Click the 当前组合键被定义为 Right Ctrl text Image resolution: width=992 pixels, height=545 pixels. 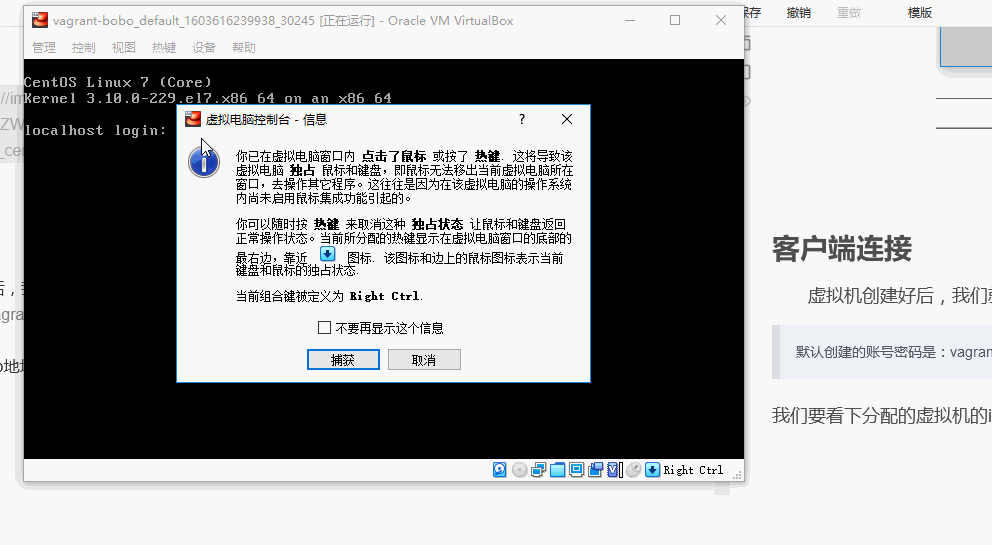point(329,296)
